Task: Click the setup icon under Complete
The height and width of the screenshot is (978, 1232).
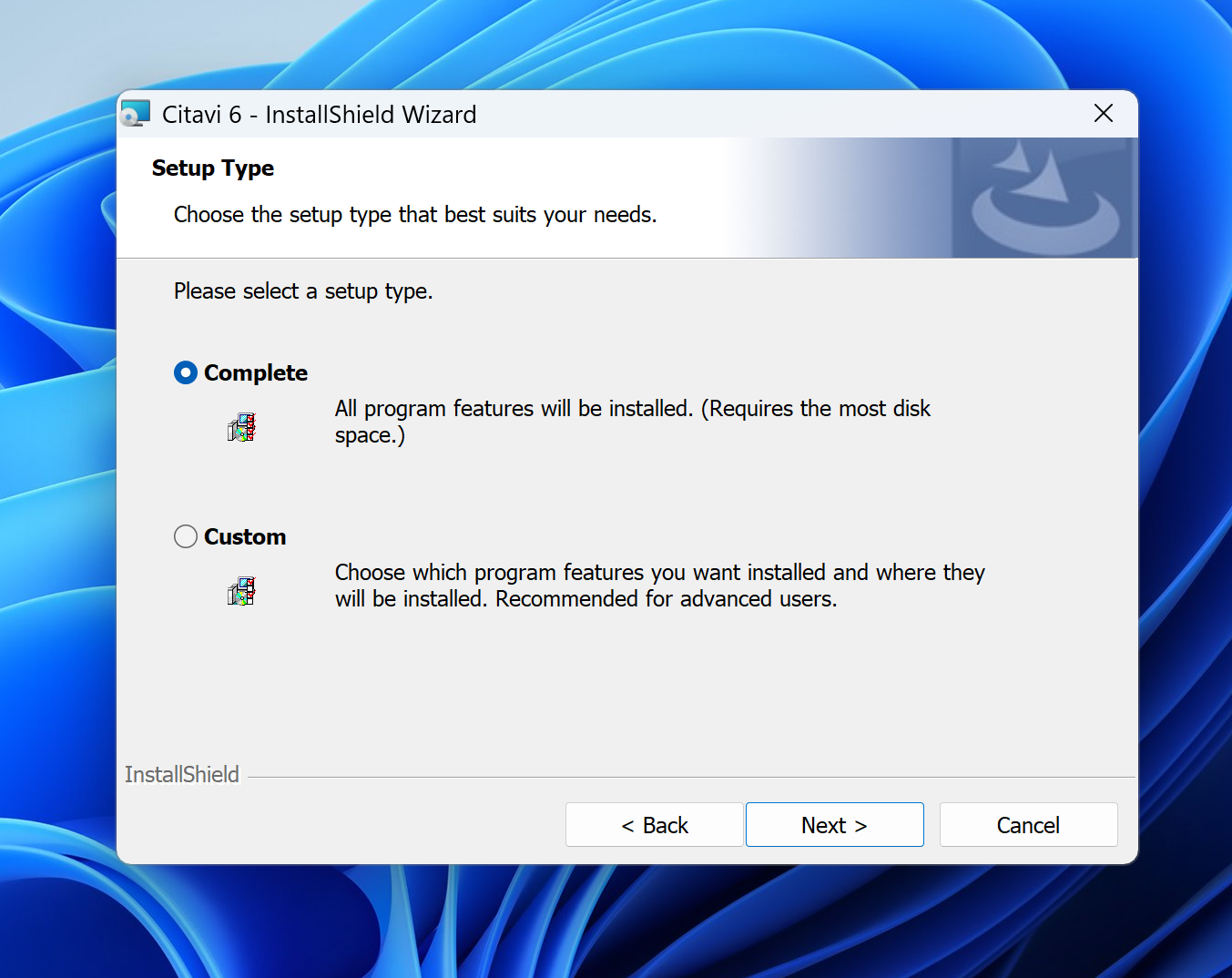Action: pyautogui.click(x=241, y=427)
